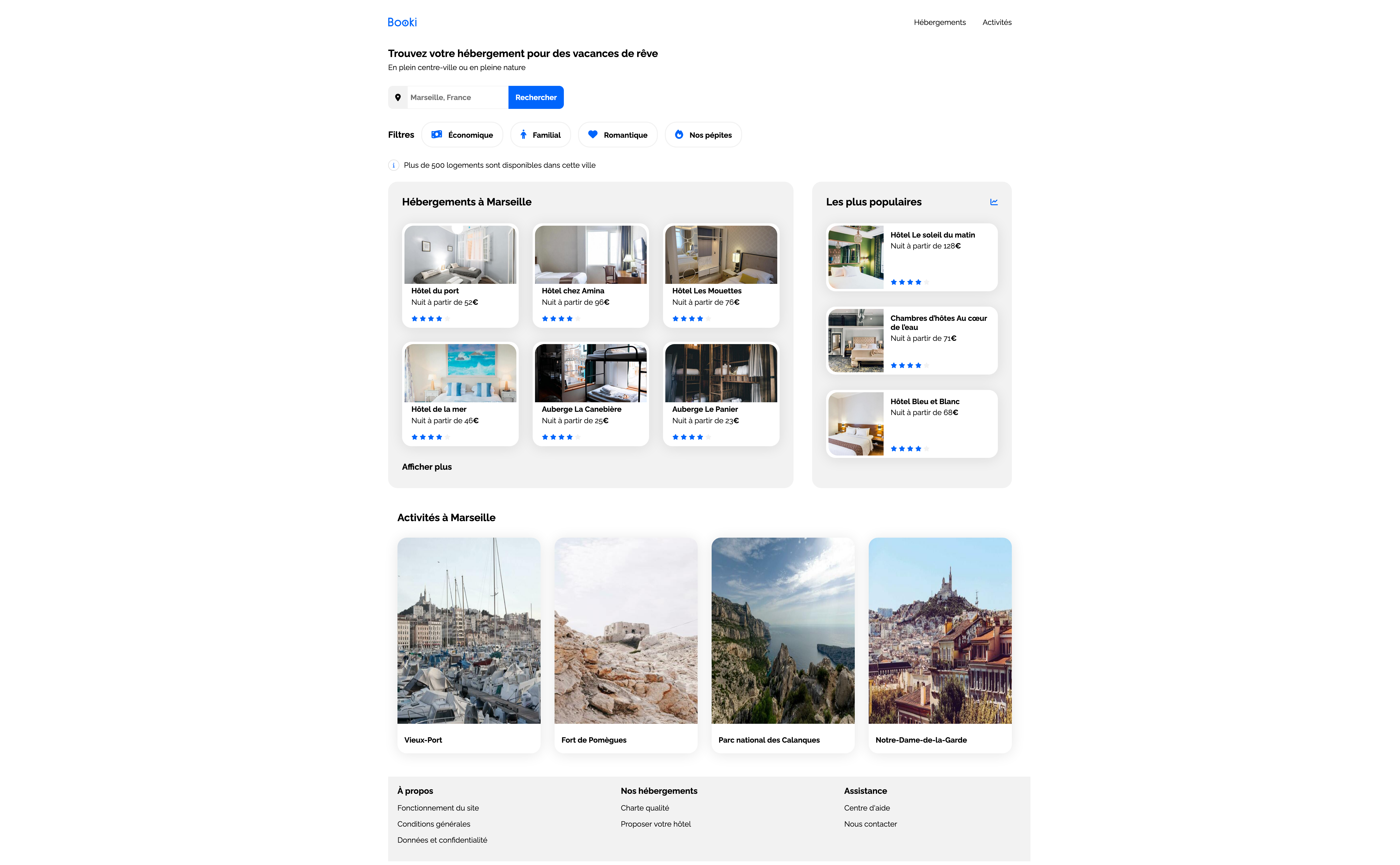Screen dimensions: 1400x865
Task: Click the flame icon on Nos pépites
Action: (679, 134)
